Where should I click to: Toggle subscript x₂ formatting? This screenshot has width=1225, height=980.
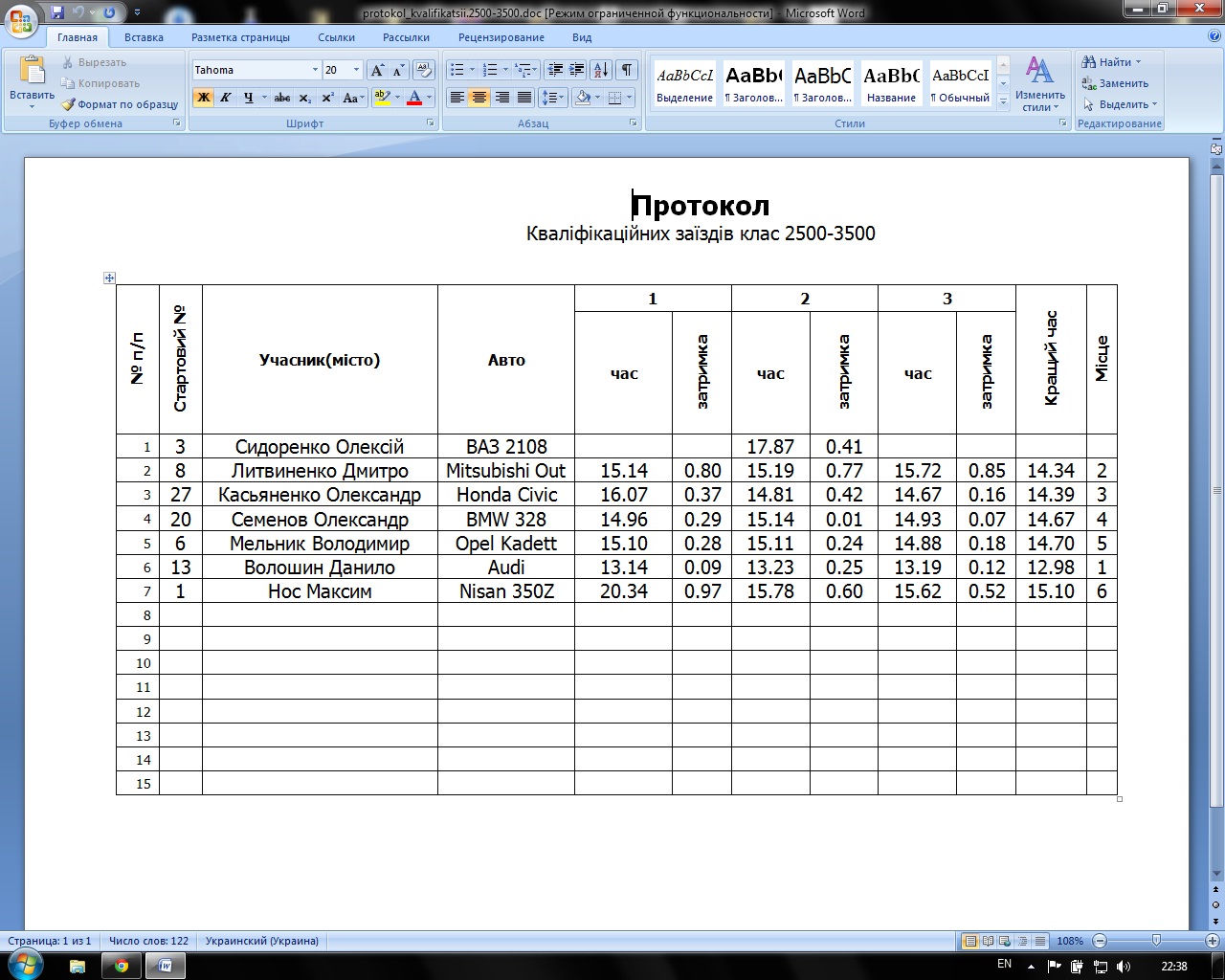304,98
